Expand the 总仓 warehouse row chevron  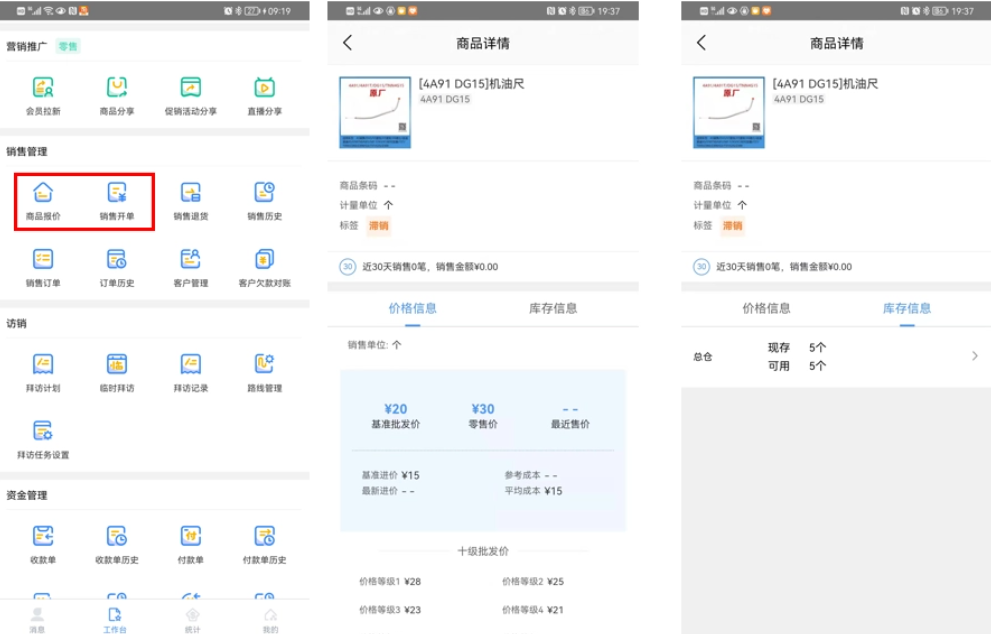tap(975, 356)
